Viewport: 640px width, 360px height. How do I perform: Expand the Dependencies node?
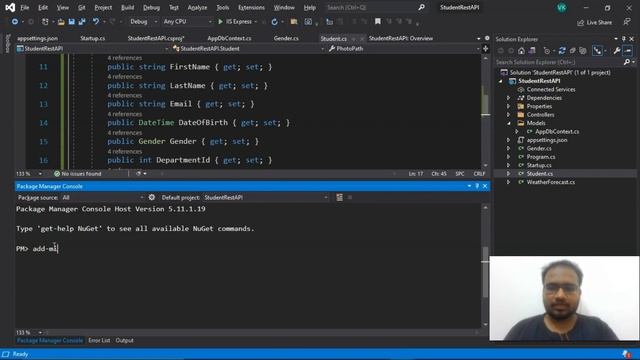tap(509, 98)
